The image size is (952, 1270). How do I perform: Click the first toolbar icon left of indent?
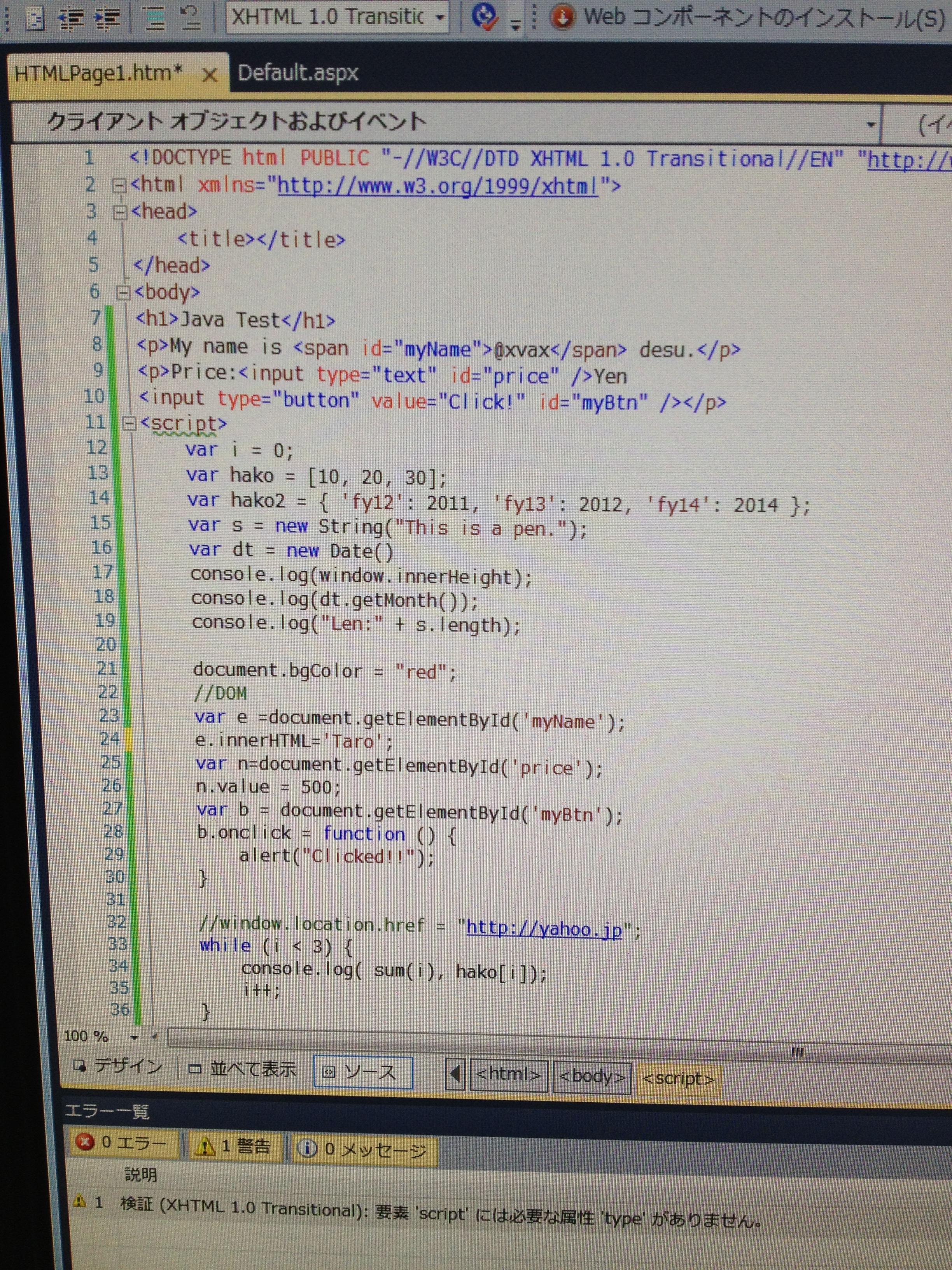pyautogui.click(x=35, y=18)
